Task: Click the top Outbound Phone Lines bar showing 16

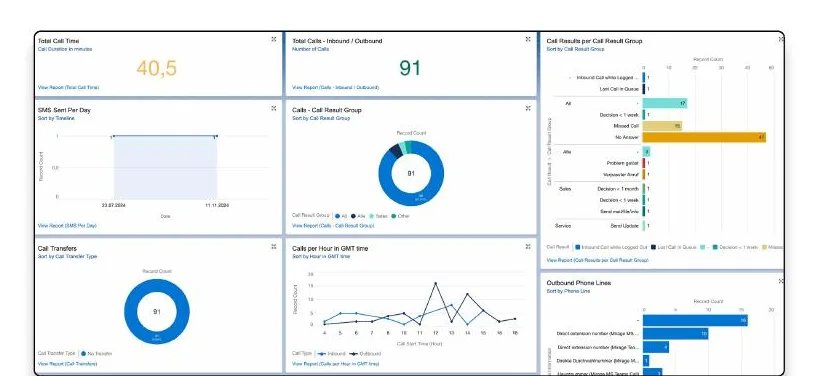Action: pos(695,320)
